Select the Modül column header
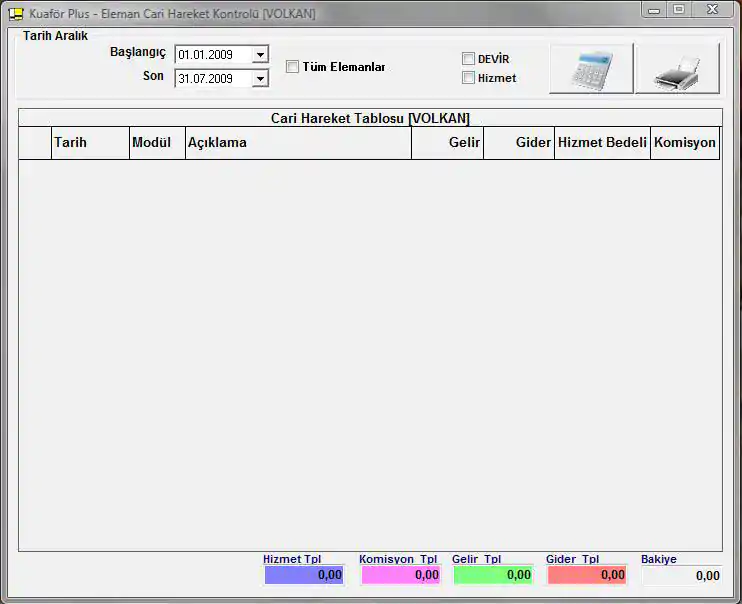Image resolution: width=742 pixels, height=604 pixels. [157, 143]
